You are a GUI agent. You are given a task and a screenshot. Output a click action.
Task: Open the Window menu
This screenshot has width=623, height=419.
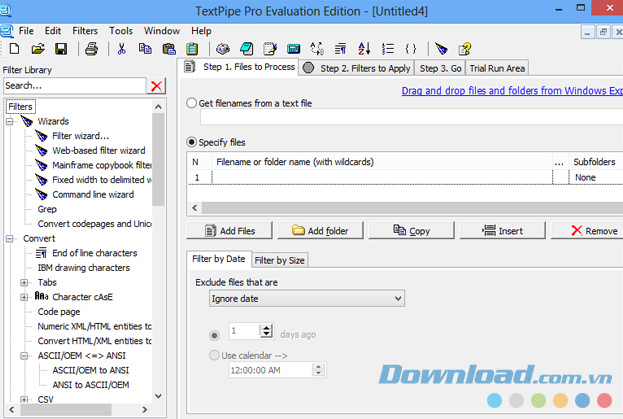pyautogui.click(x=162, y=31)
